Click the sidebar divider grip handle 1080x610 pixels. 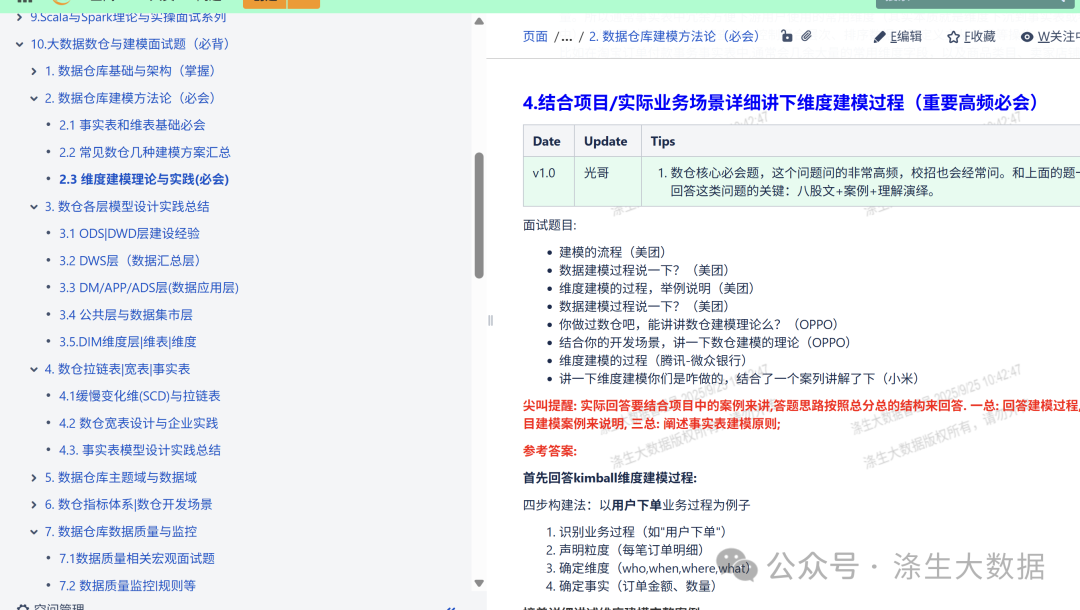490,320
